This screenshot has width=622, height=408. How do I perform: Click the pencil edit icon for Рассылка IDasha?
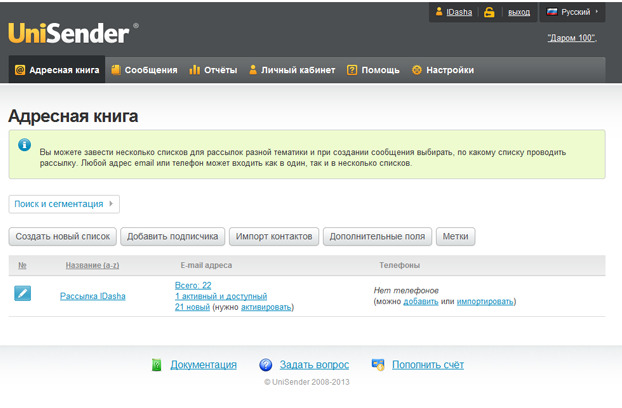pyautogui.click(x=23, y=293)
